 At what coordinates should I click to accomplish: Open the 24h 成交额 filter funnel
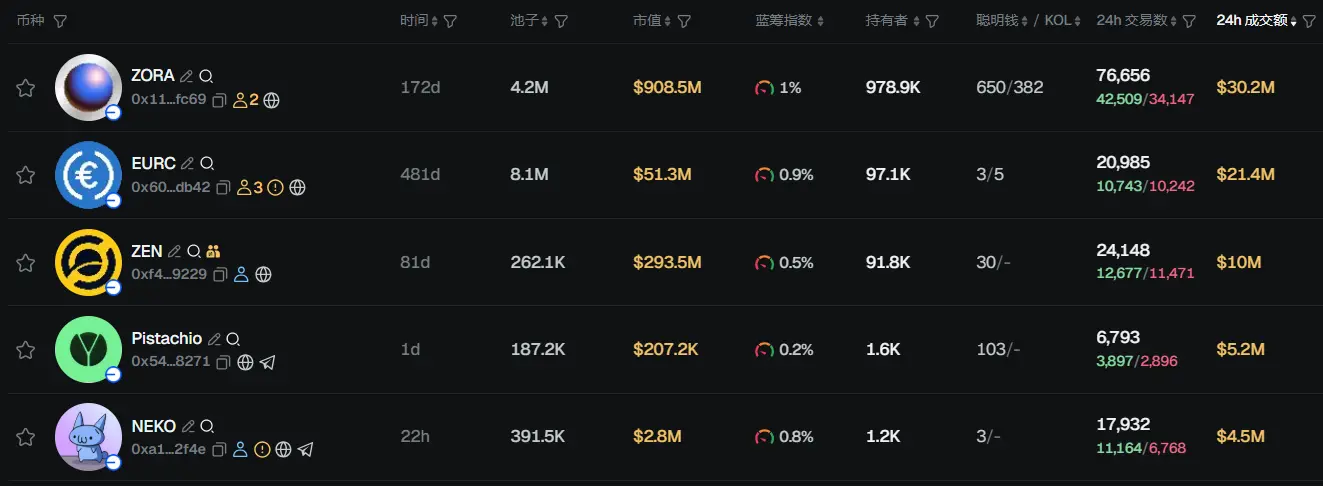click(1309, 21)
